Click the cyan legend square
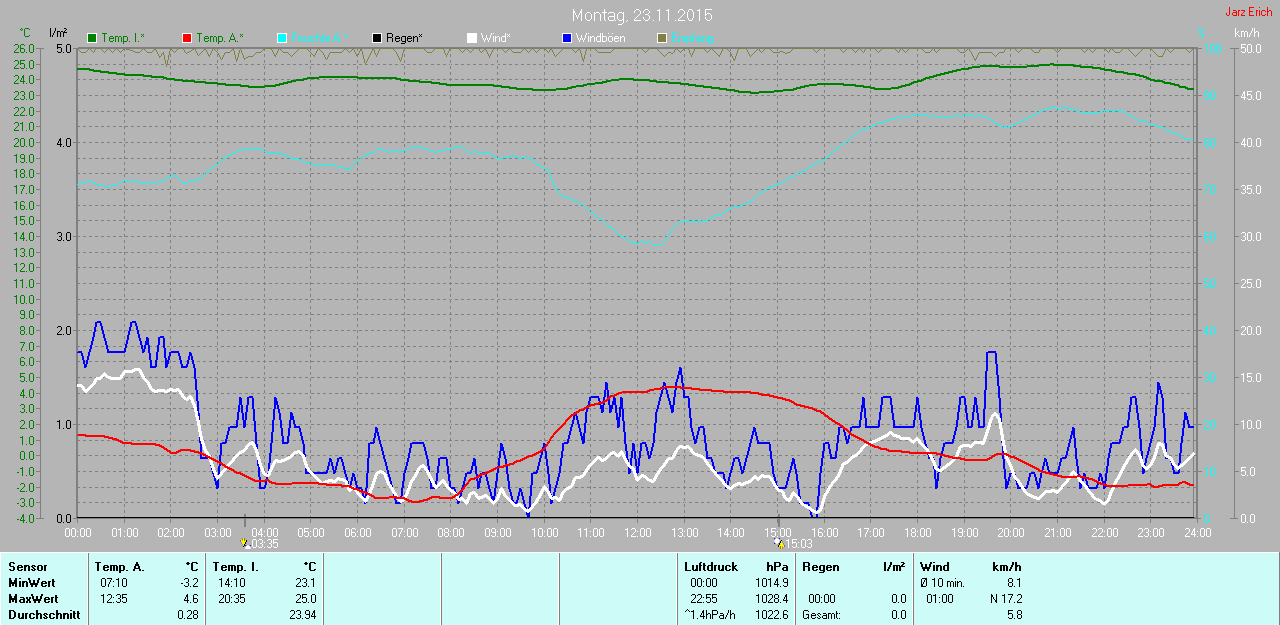The height and width of the screenshot is (625, 1280). [282, 38]
